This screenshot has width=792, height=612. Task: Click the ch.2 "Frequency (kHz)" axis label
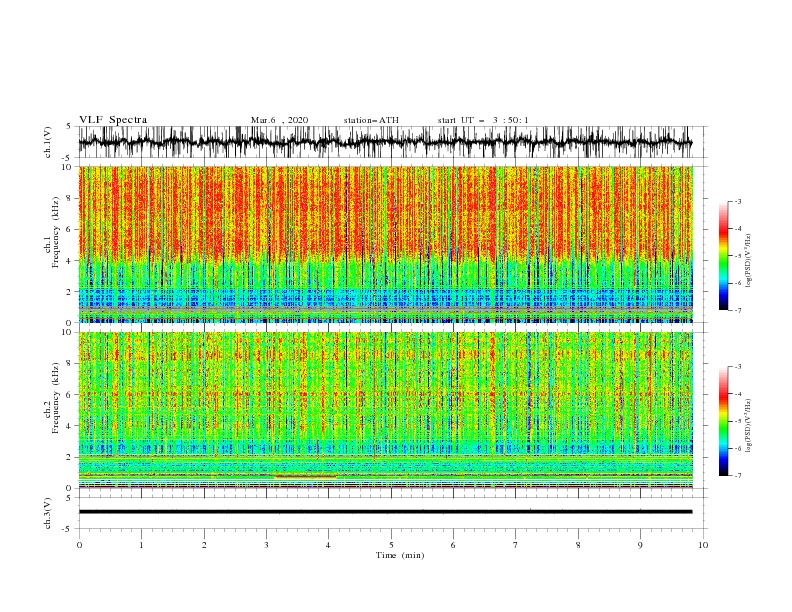tap(56, 397)
